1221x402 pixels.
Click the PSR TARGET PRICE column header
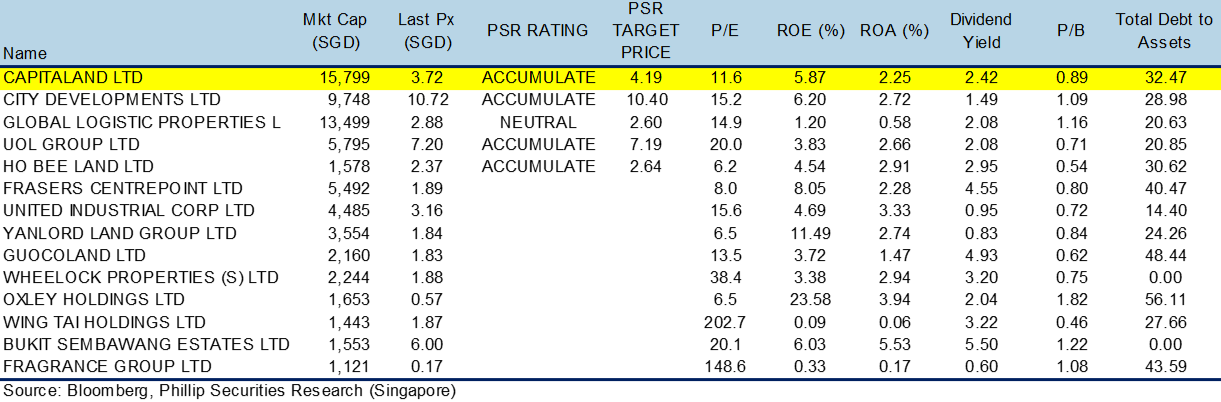pyautogui.click(x=643, y=31)
